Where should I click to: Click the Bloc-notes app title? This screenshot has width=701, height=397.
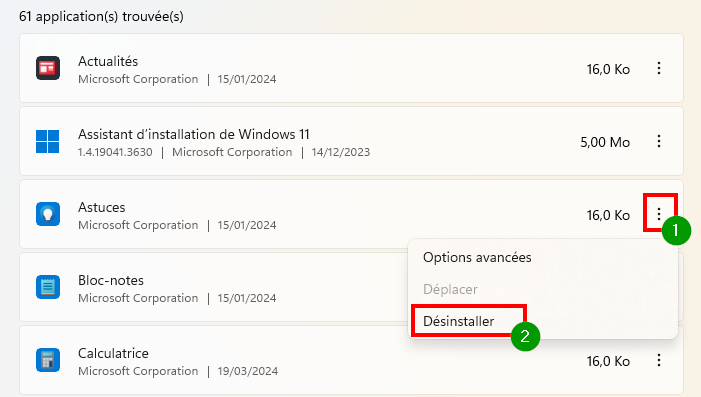(x=111, y=280)
